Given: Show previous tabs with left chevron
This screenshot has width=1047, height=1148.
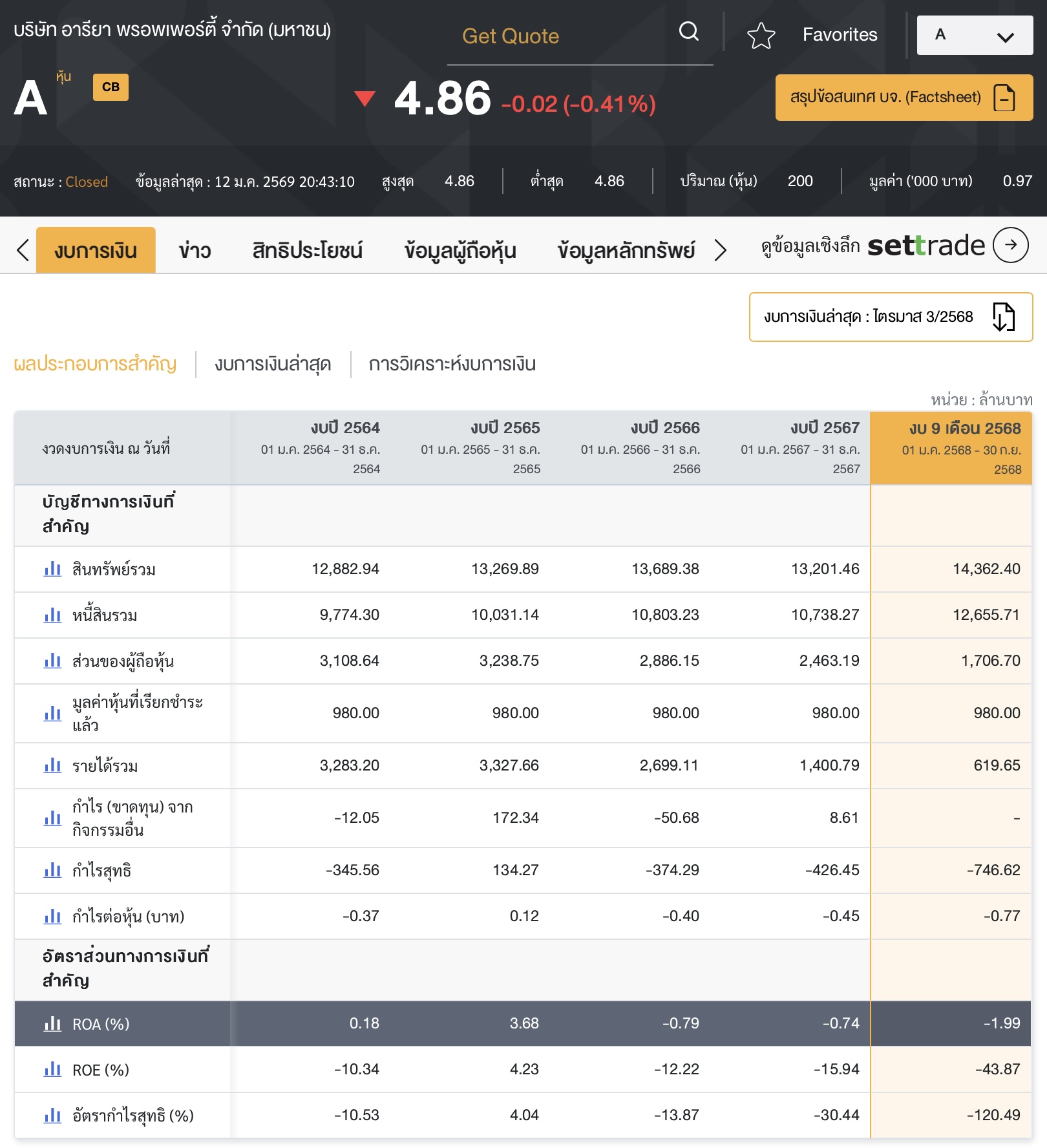Looking at the screenshot, I should click(23, 250).
